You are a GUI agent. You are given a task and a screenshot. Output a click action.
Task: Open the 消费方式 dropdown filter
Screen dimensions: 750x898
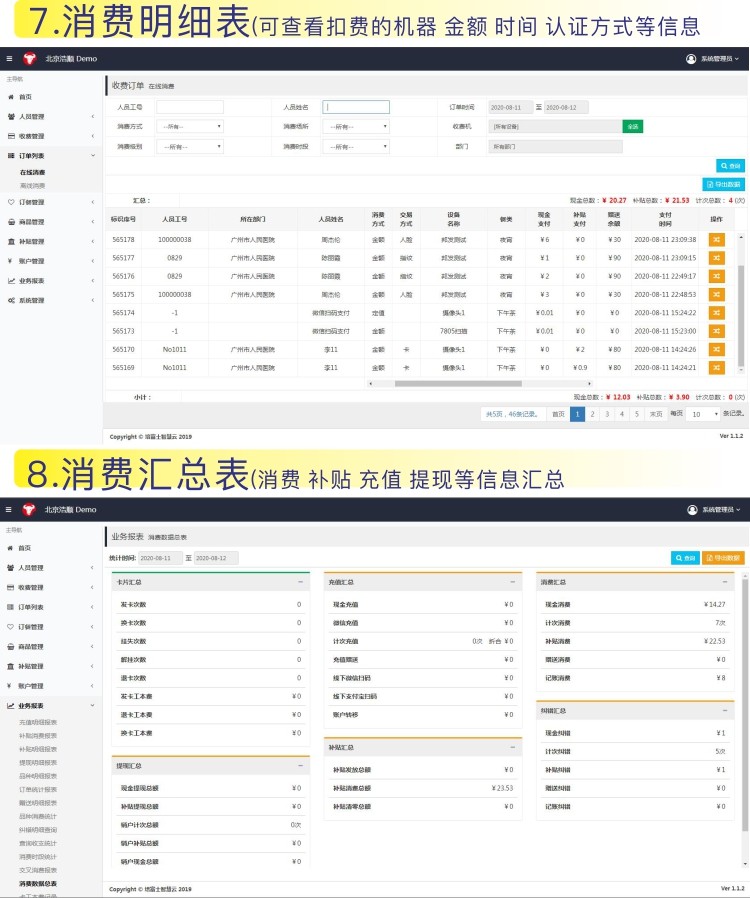pyautogui.click(x=190, y=127)
